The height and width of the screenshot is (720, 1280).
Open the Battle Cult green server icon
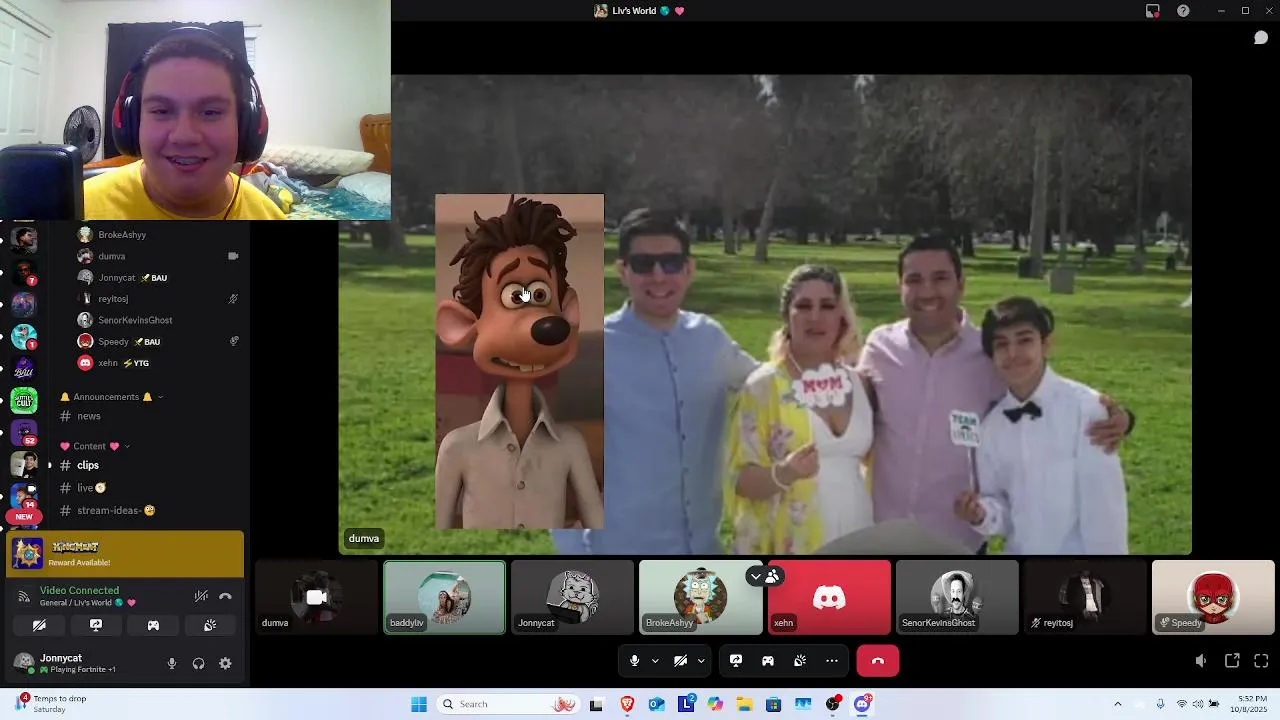point(24,402)
